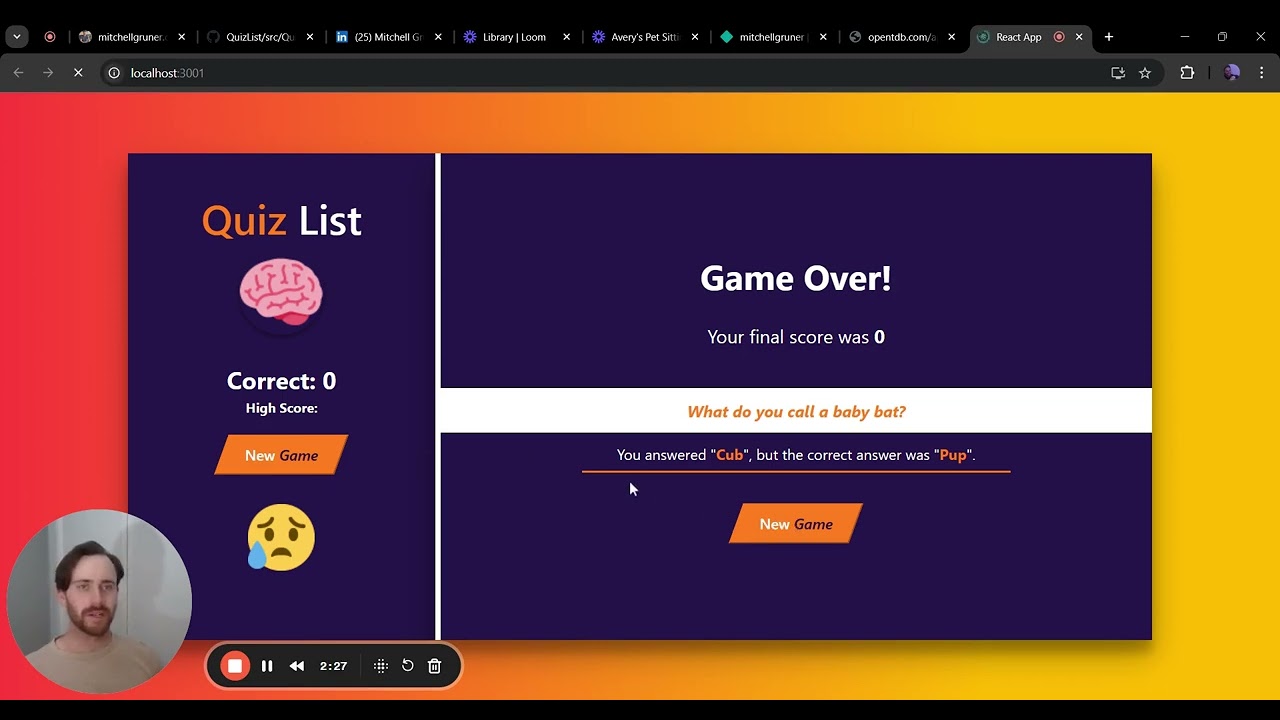Open a new browser tab
1280x720 pixels.
pyautogui.click(x=1108, y=37)
